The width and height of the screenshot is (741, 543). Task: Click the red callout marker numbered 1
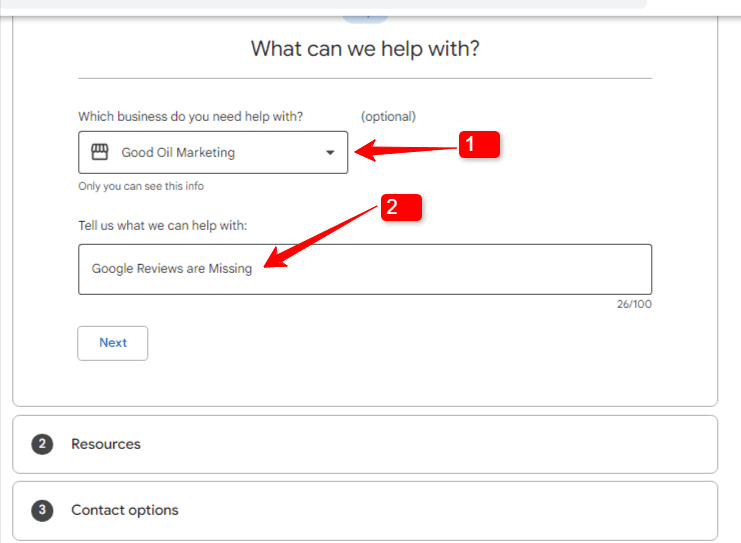(479, 144)
